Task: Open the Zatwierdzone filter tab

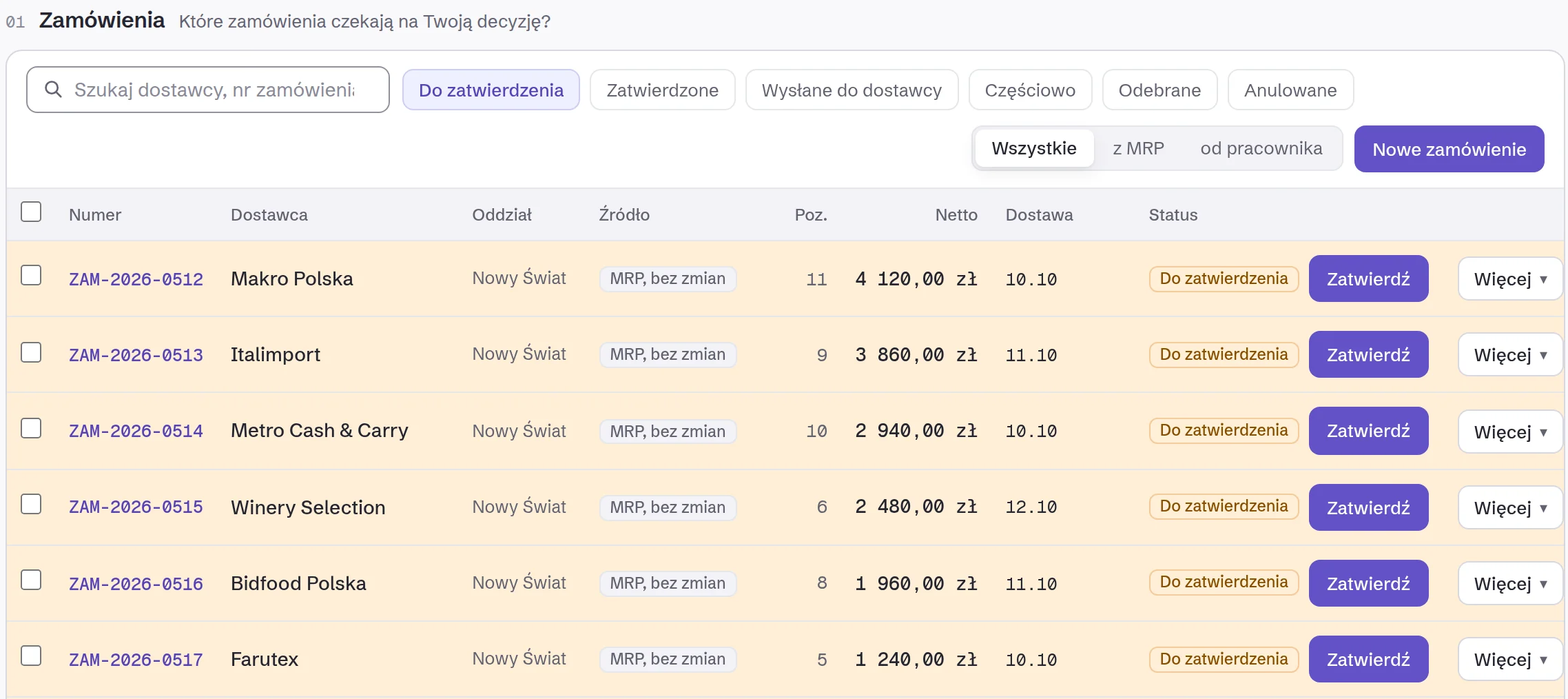Action: click(x=663, y=90)
